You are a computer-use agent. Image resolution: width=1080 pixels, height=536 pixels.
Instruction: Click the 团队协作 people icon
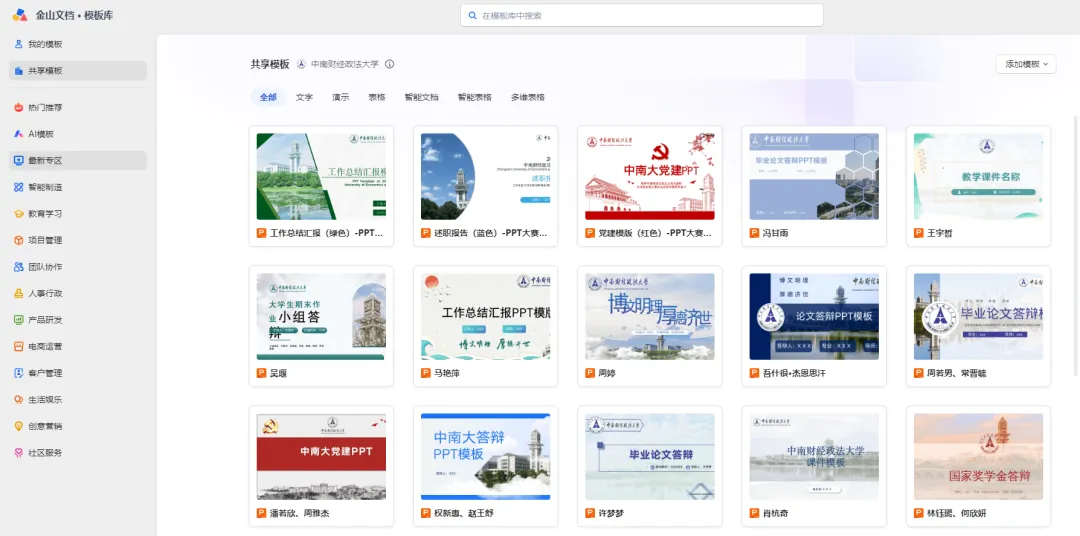(19, 267)
